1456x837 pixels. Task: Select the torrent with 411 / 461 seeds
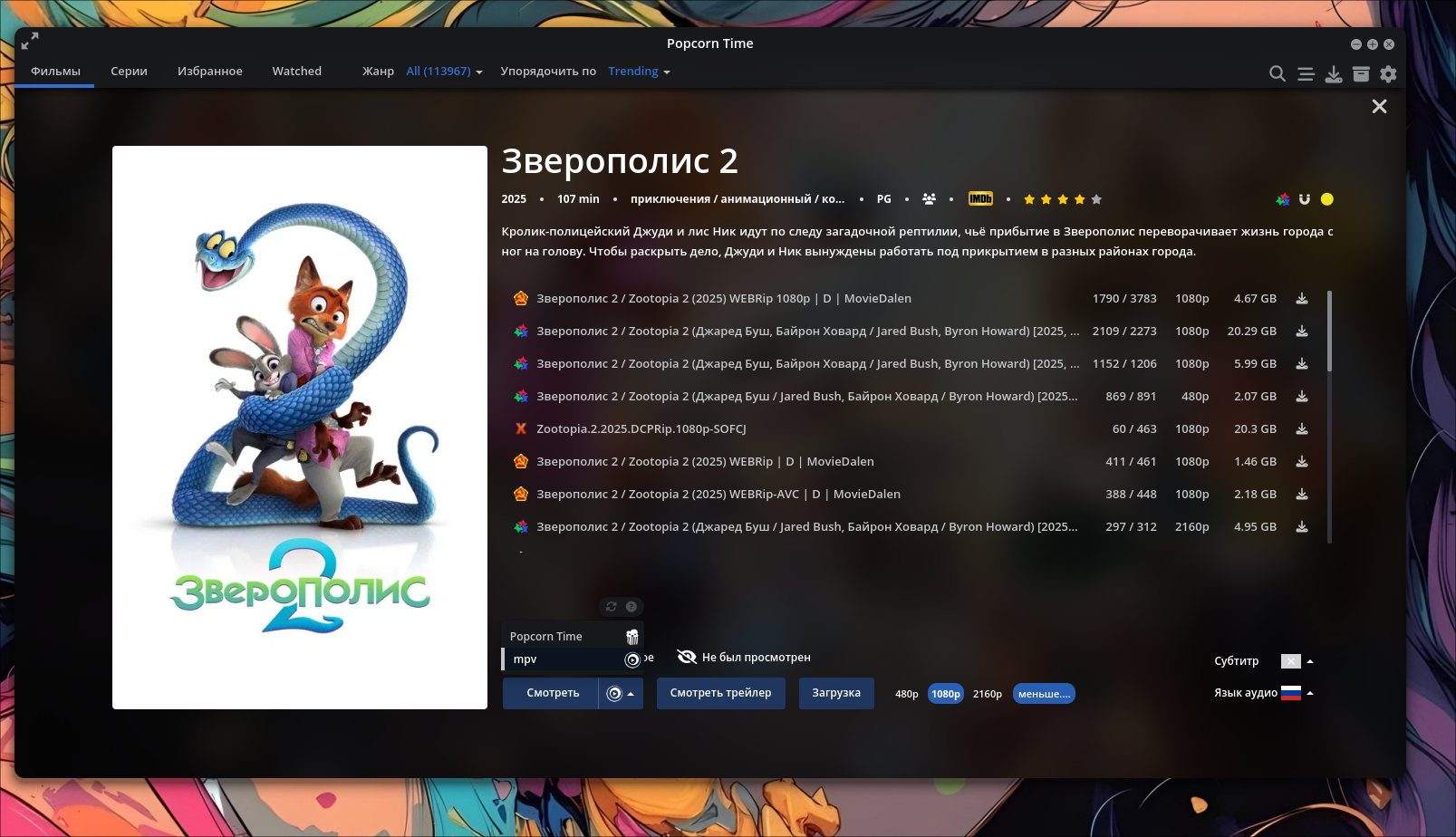[x=913, y=462]
